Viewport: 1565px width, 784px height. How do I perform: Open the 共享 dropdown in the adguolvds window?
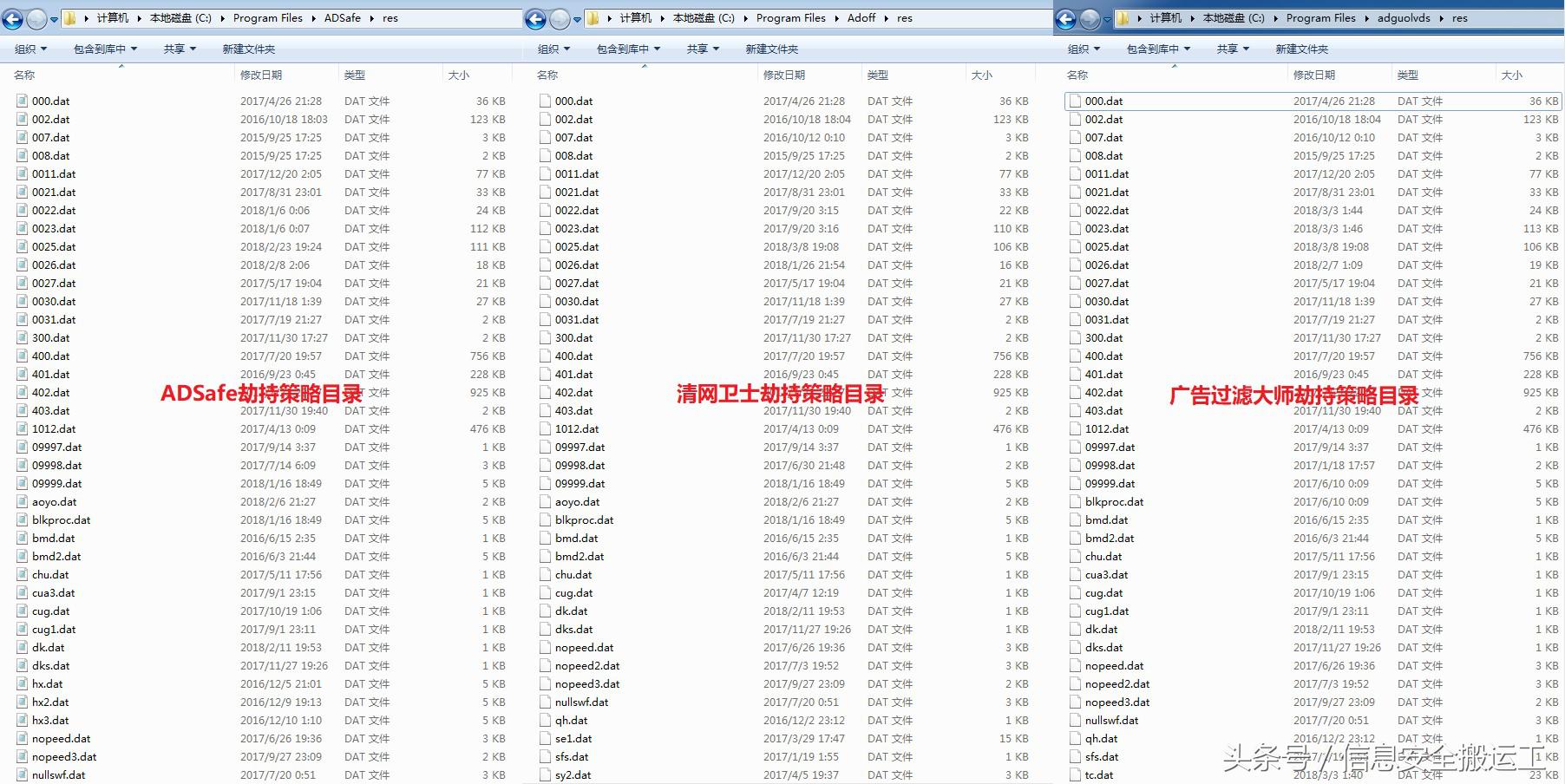point(1232,49)
